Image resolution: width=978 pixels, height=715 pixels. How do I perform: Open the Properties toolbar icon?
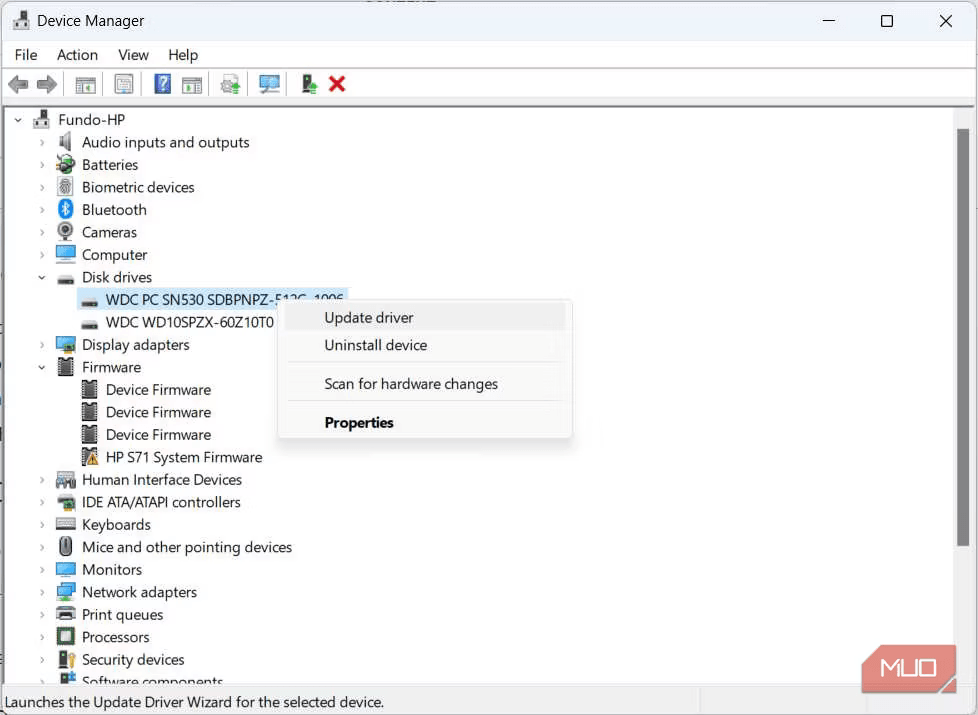pyautogui.click(x=123, y=84)
